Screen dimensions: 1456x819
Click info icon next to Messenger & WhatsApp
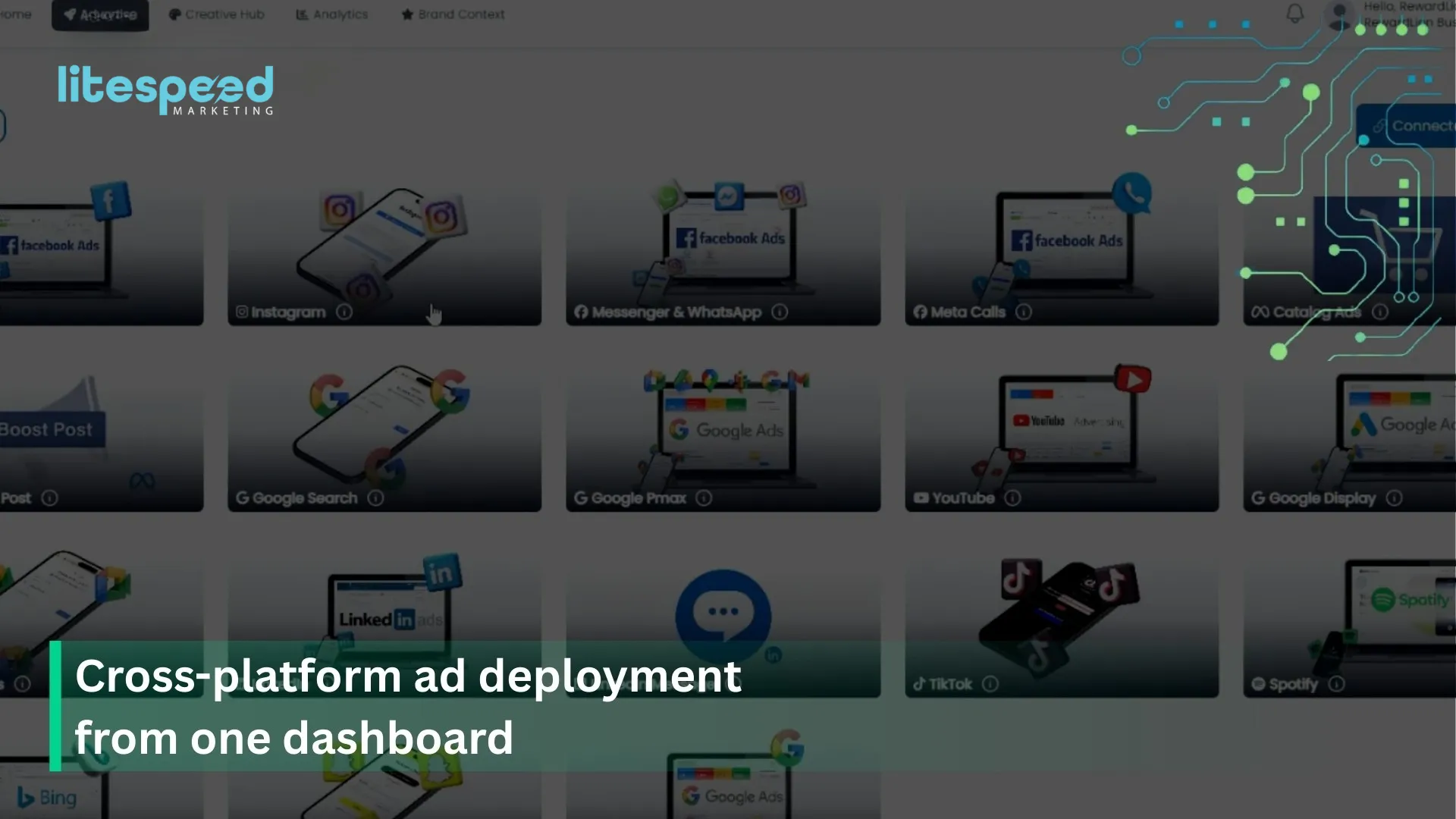coord(780,312)
